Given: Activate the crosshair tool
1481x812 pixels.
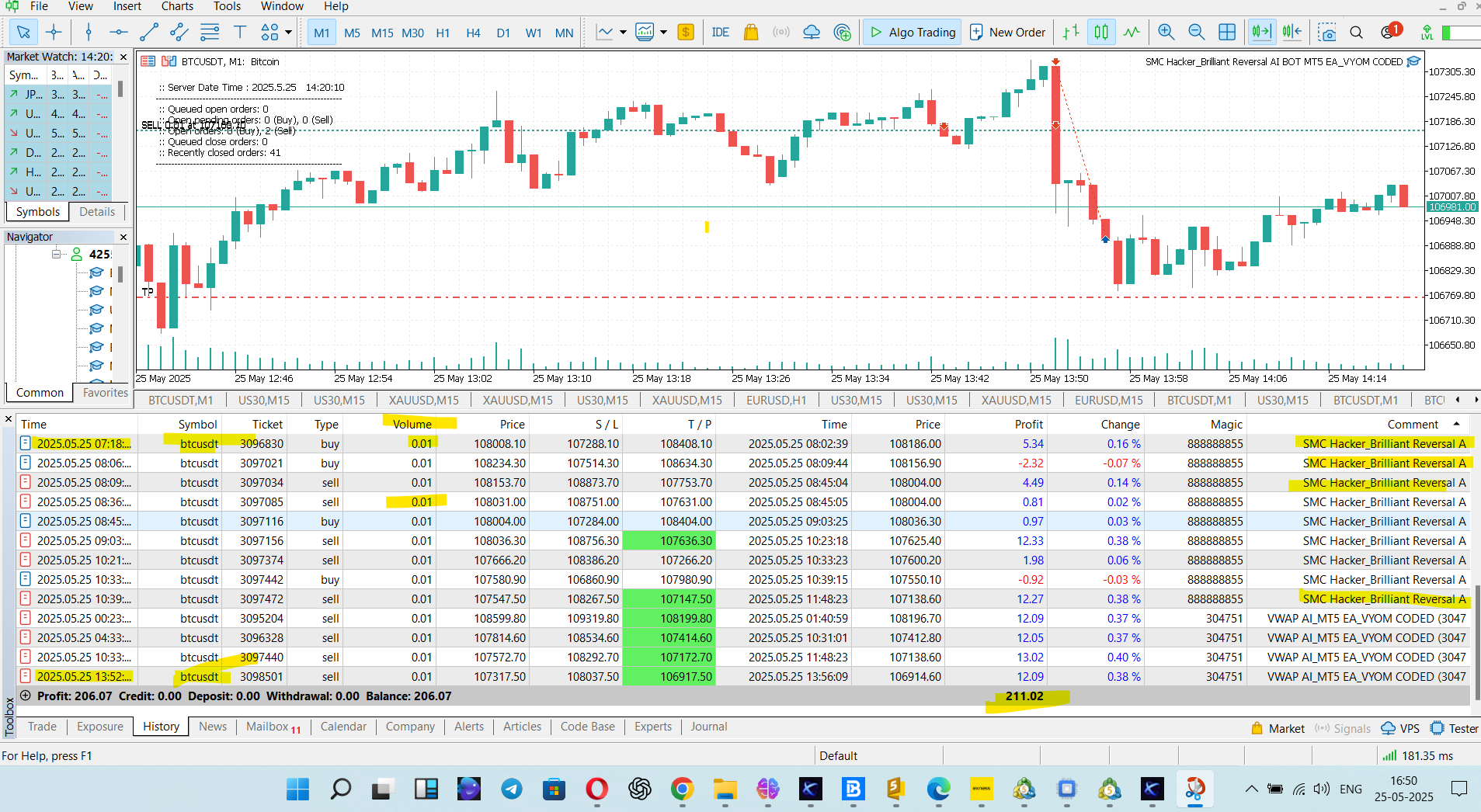Looking at the screenshot, I should [54, 33].
